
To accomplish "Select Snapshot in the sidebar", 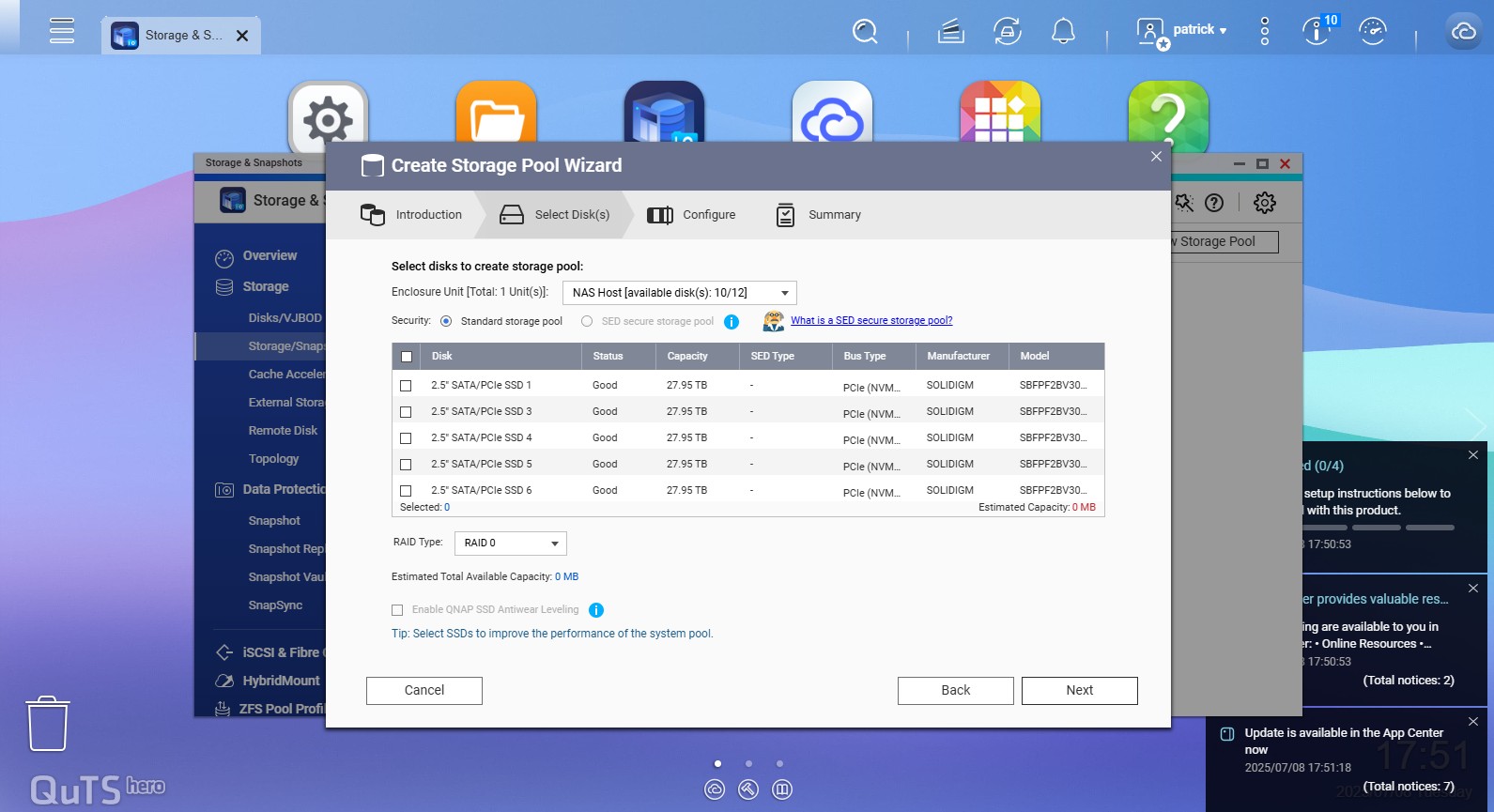I will pos(274,521).
